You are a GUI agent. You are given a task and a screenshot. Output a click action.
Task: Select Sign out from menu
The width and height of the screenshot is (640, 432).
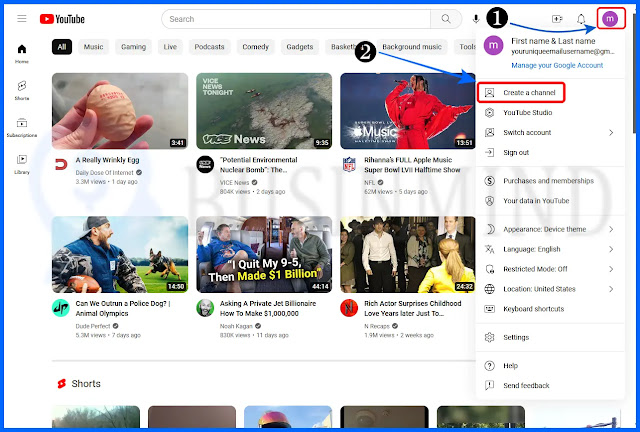pyautogui.click(x=550, y=153)
